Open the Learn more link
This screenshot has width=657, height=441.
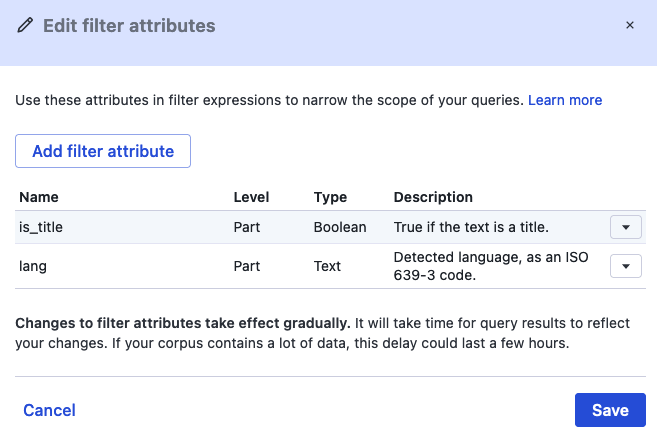565,100
